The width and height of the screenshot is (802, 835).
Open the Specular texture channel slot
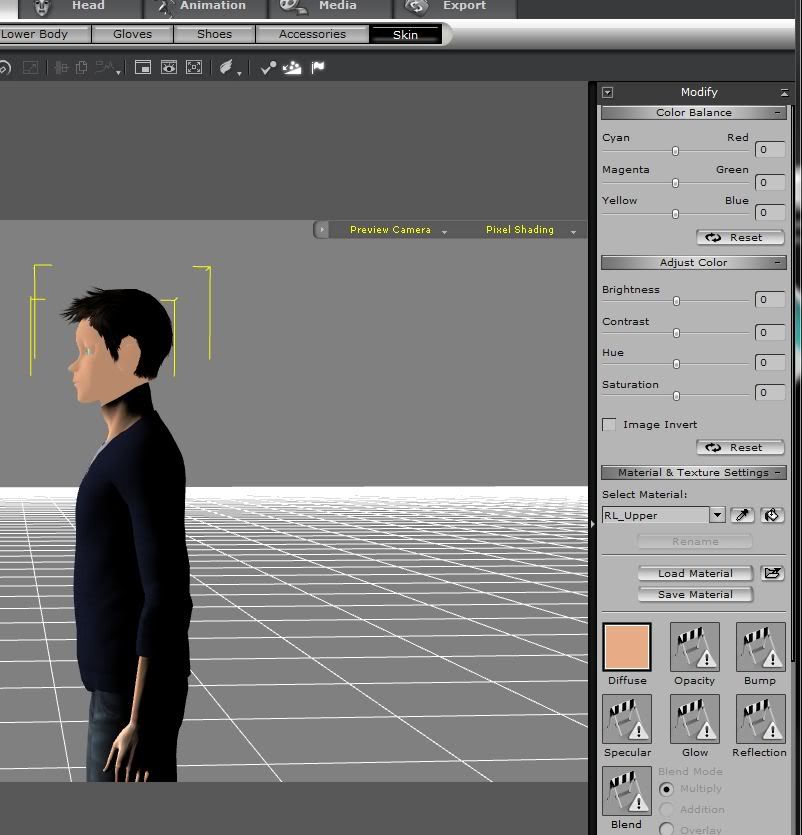[627, 719]
